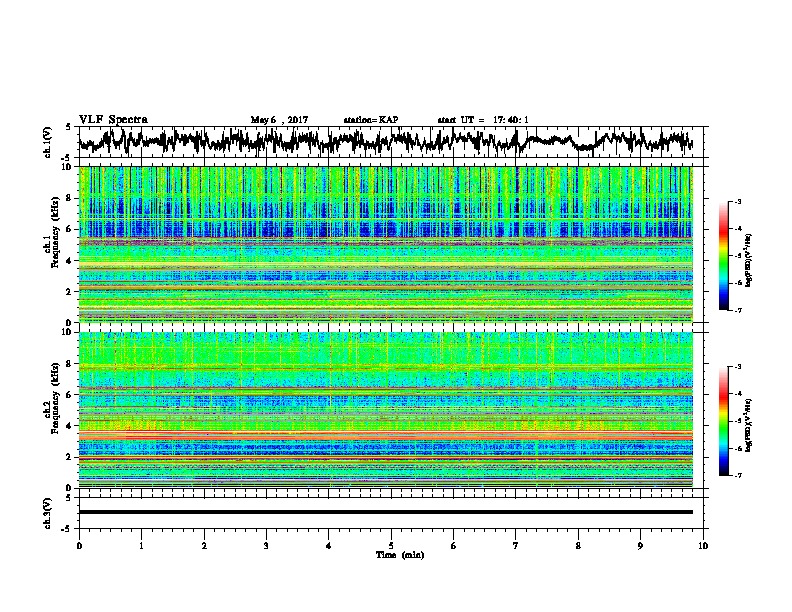Click the ch.1 spectrogram panel
This screenshot has width=792, height=612.
pos(386,244)
